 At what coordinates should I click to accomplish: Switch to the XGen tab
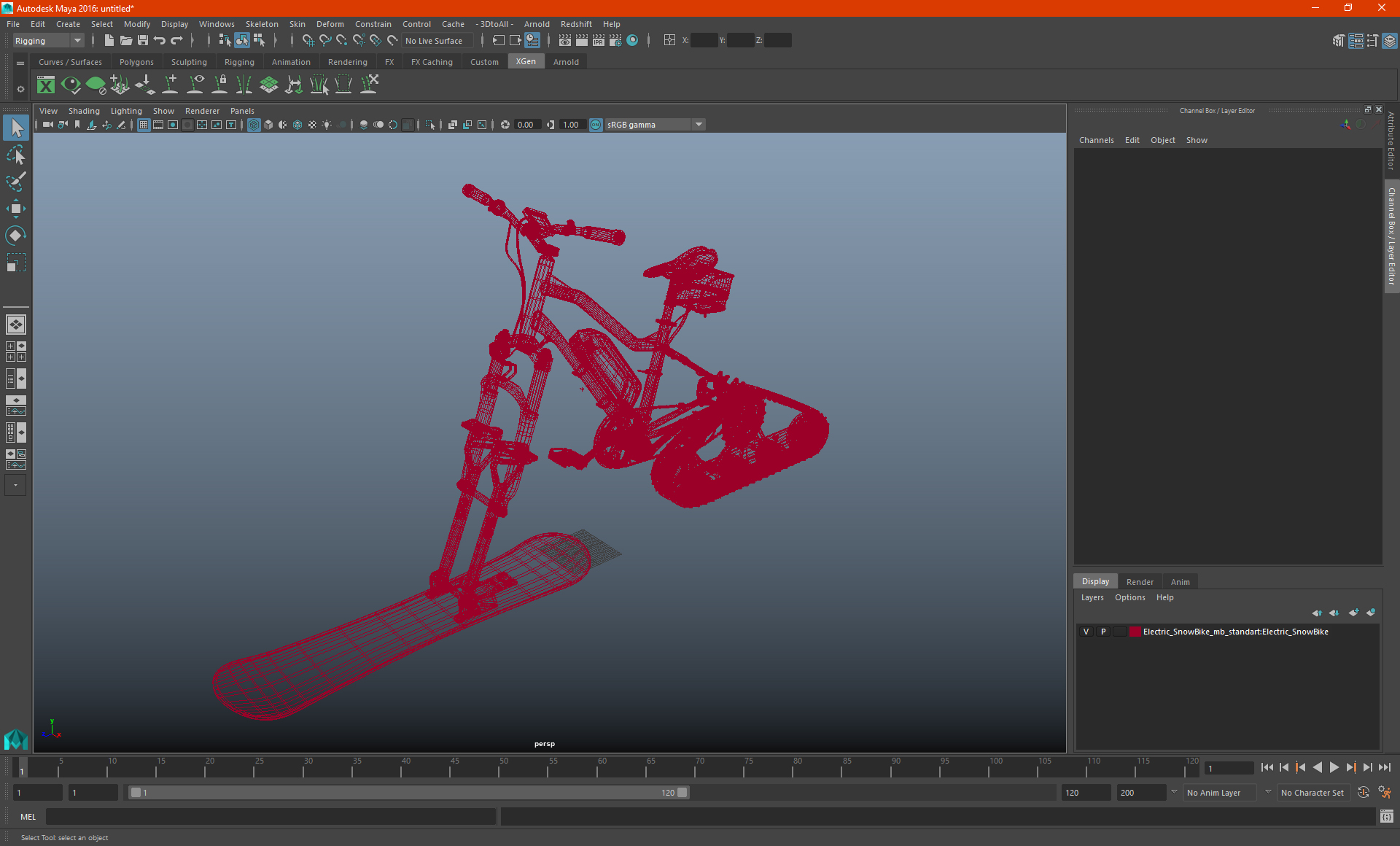point(526,62)
